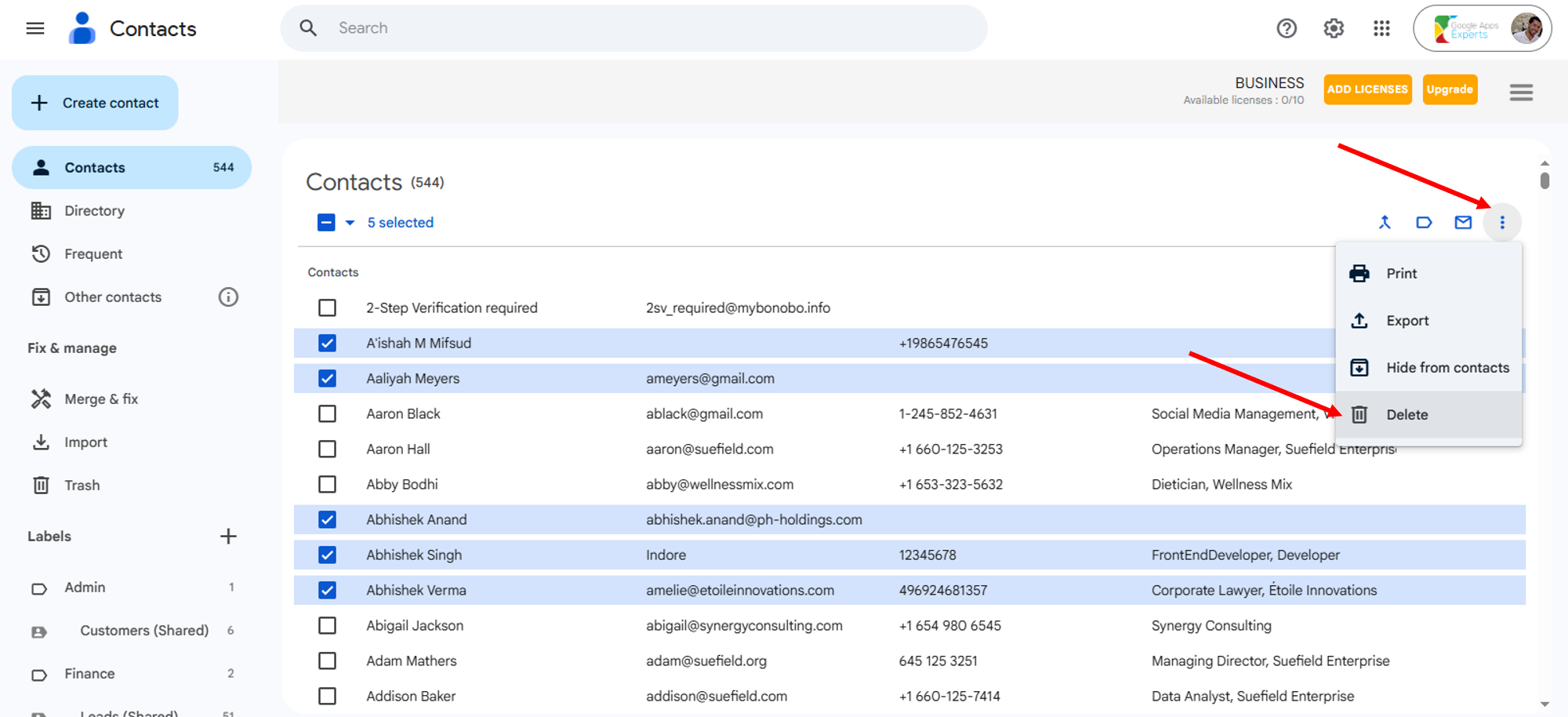
Task: Add a new label with plus icon
Action: pyautogui.click(x=228, y=537)
